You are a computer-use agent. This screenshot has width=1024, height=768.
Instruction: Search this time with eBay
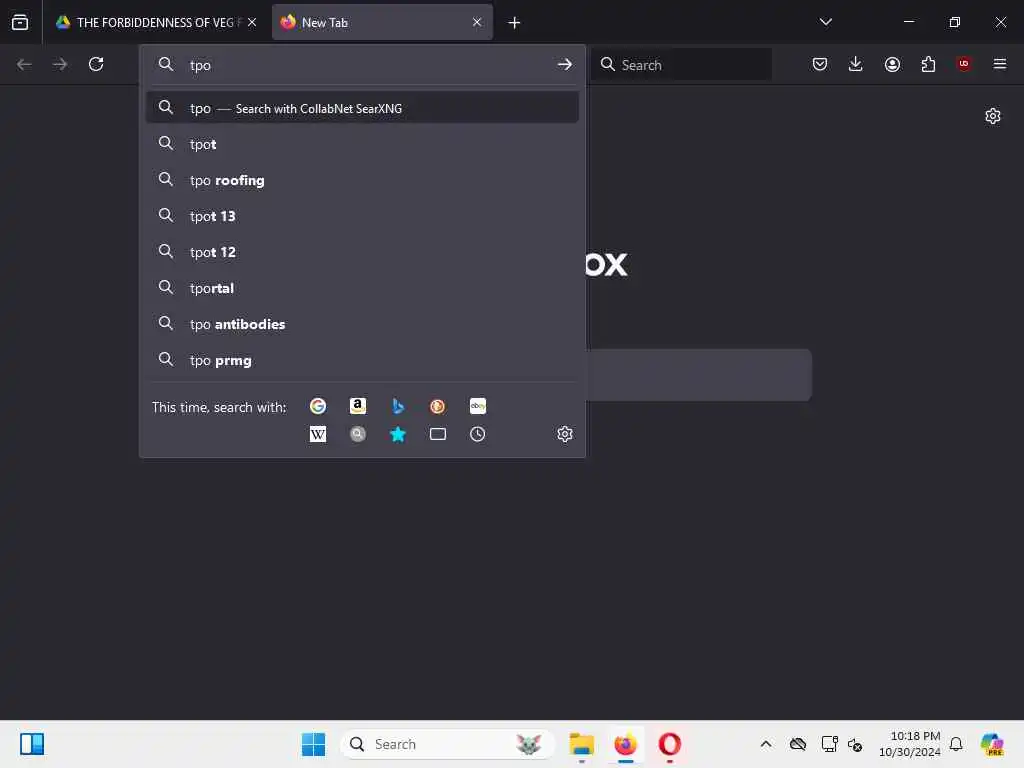pos(477,406)
